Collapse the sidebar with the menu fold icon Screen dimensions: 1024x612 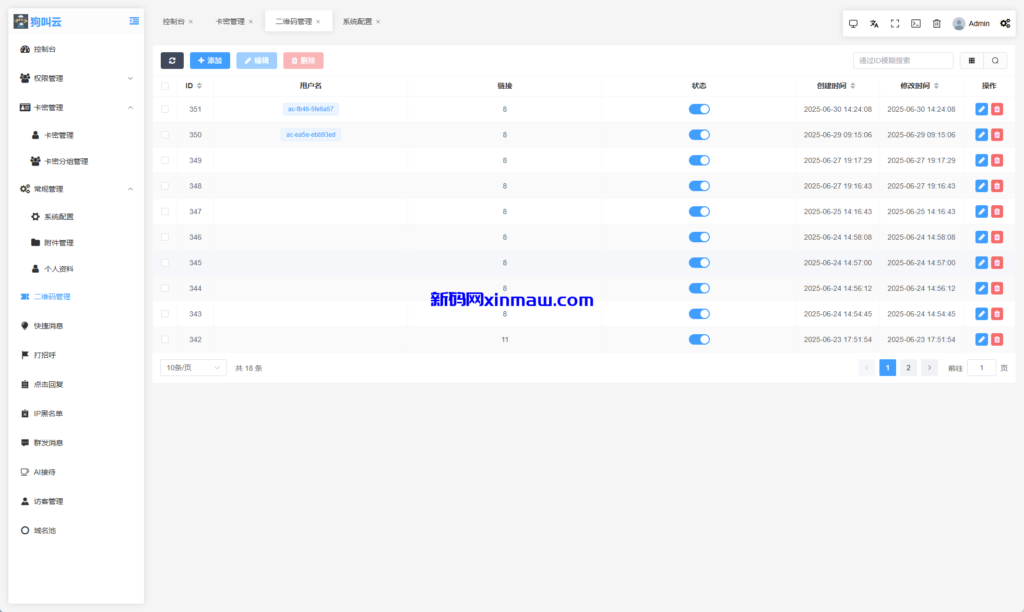(134, 21)
